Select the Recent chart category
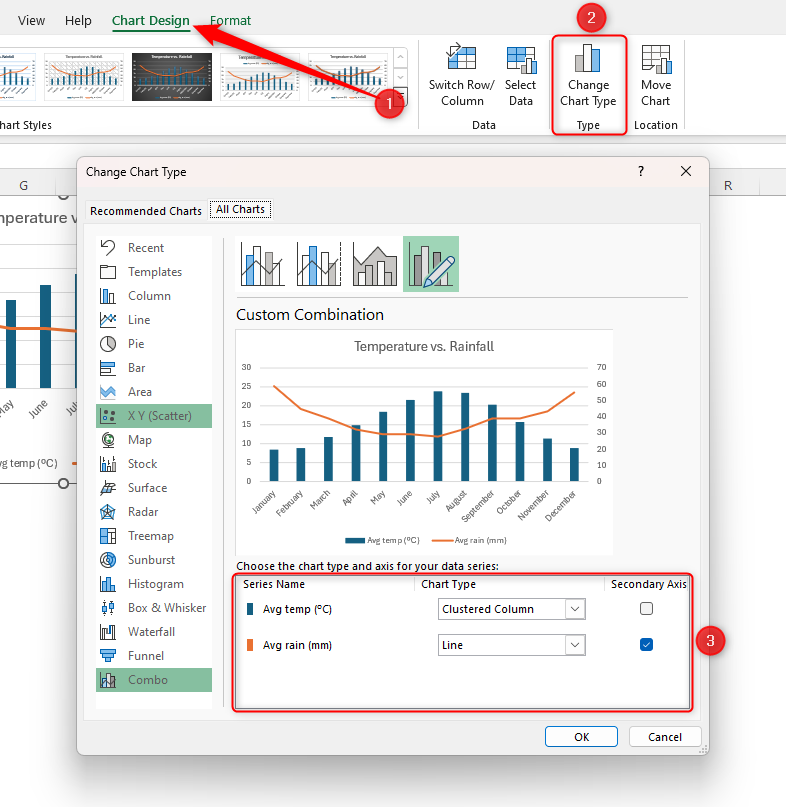Viewport: 786px width, 807px height. pyautogui.click(x=154, y=248)
